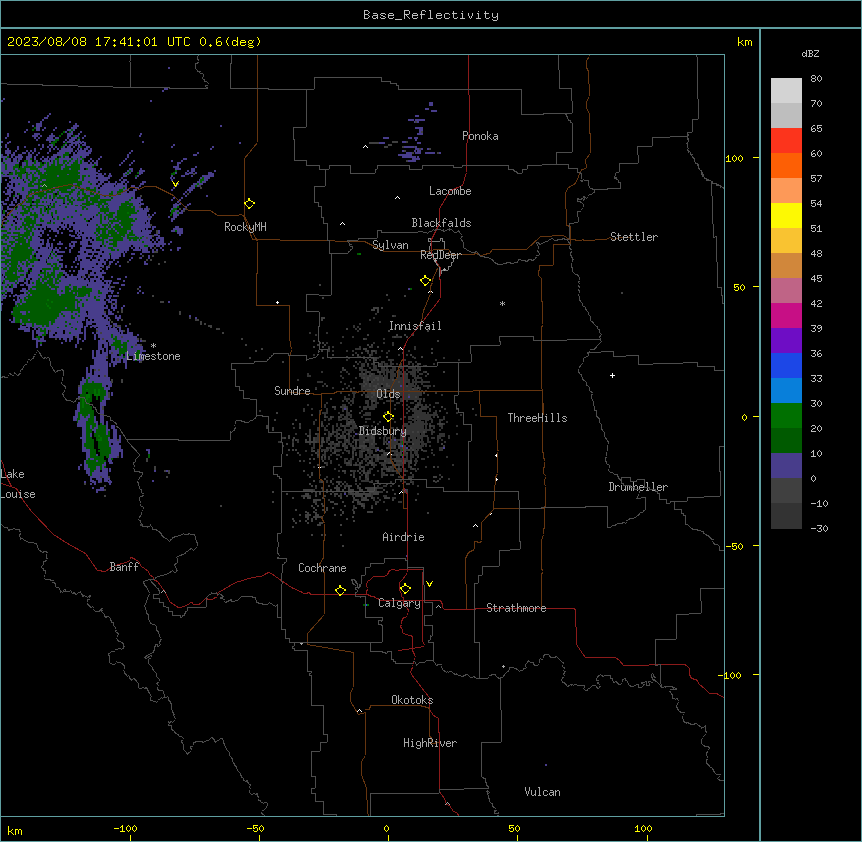This screenshot has height=842, width=862.
Task: Click the 2023/08/08 17:41:01 UTC timestamp
Action: point(99,42)
